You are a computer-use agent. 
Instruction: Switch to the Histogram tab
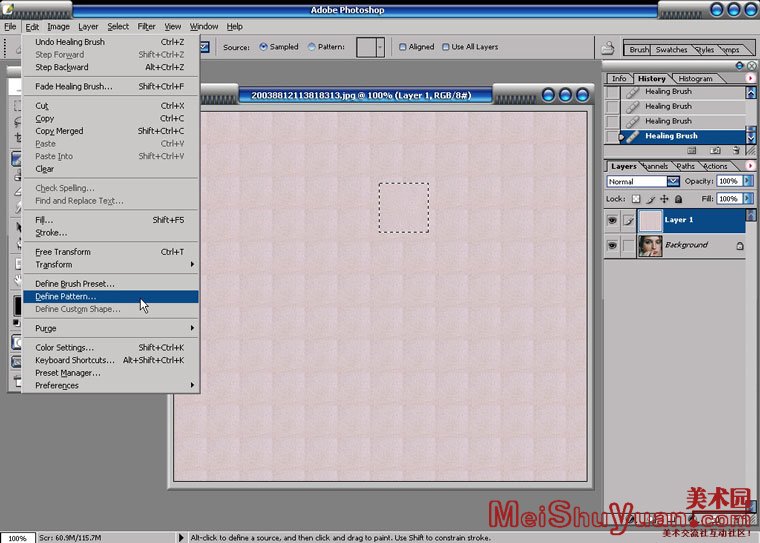[x=696, y=79]
